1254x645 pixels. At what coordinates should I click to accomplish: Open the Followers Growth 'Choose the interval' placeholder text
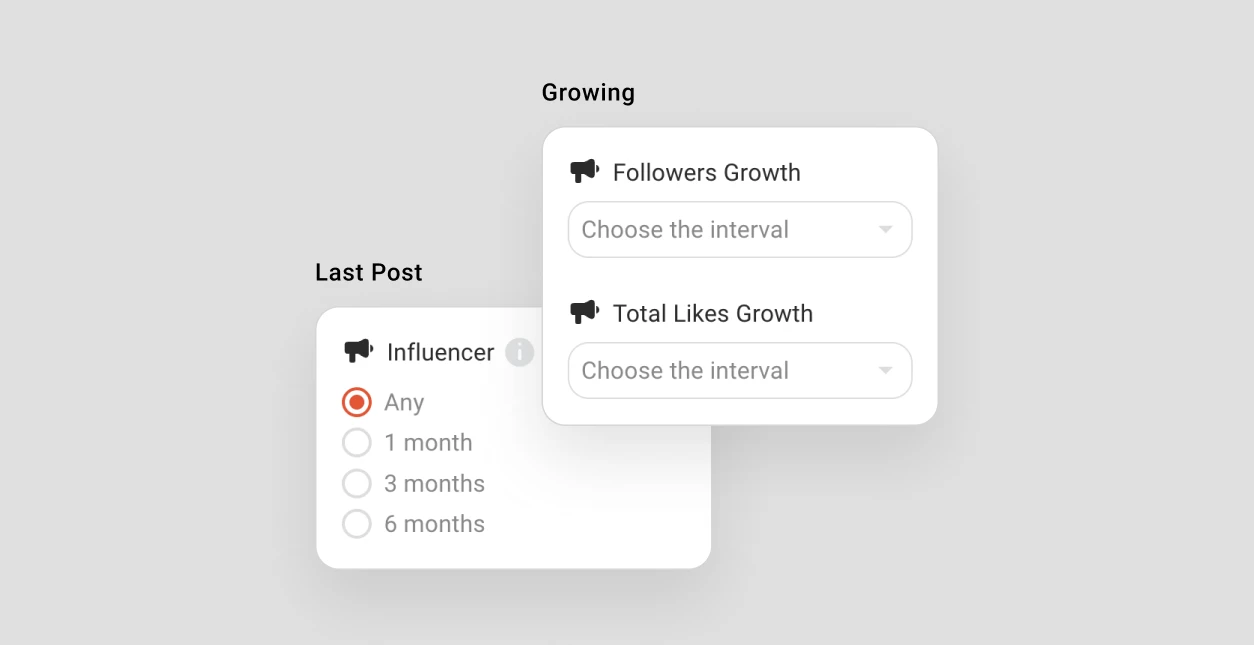[685, 230]
